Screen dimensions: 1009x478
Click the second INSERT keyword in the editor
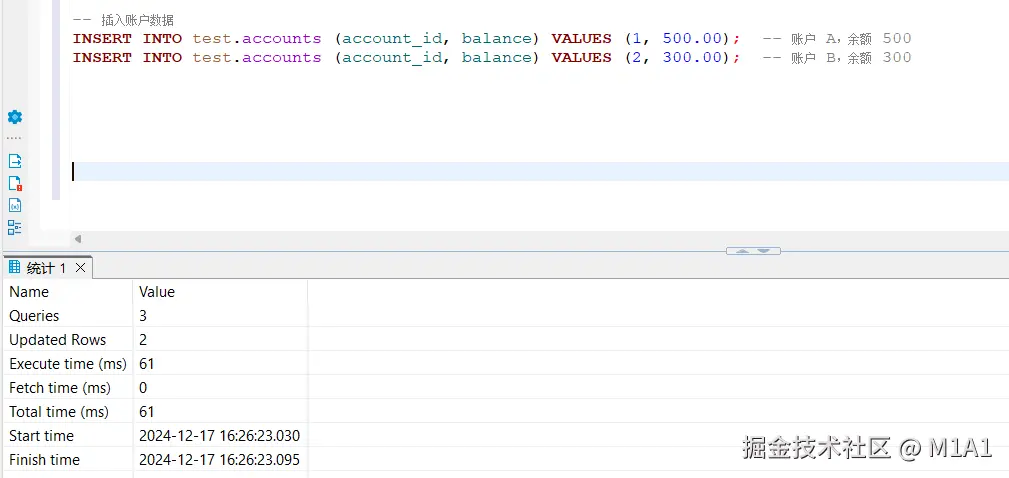point(102,58)
